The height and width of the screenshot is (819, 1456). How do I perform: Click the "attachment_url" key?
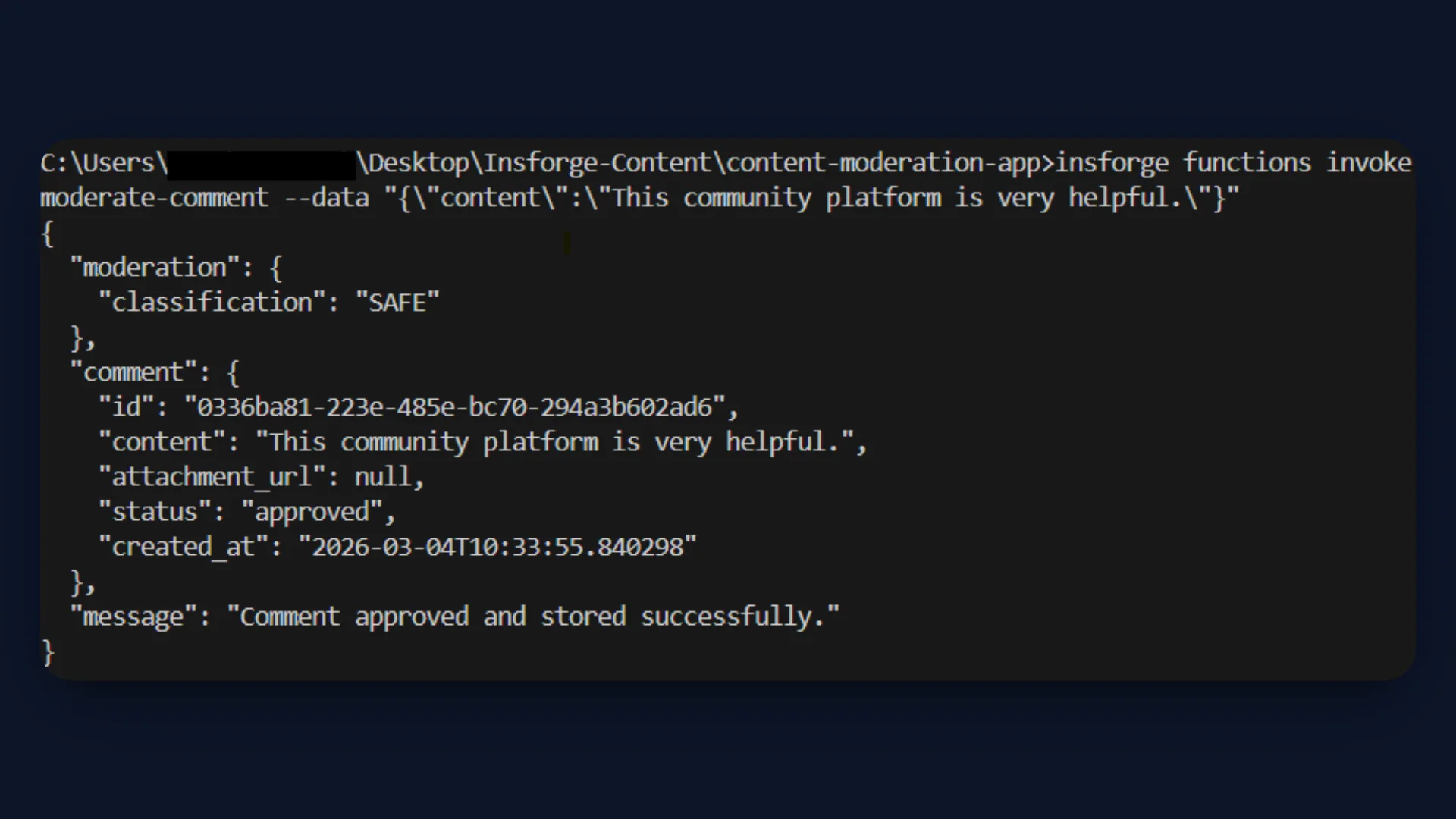pyautogui.click(x=212, y=477)
